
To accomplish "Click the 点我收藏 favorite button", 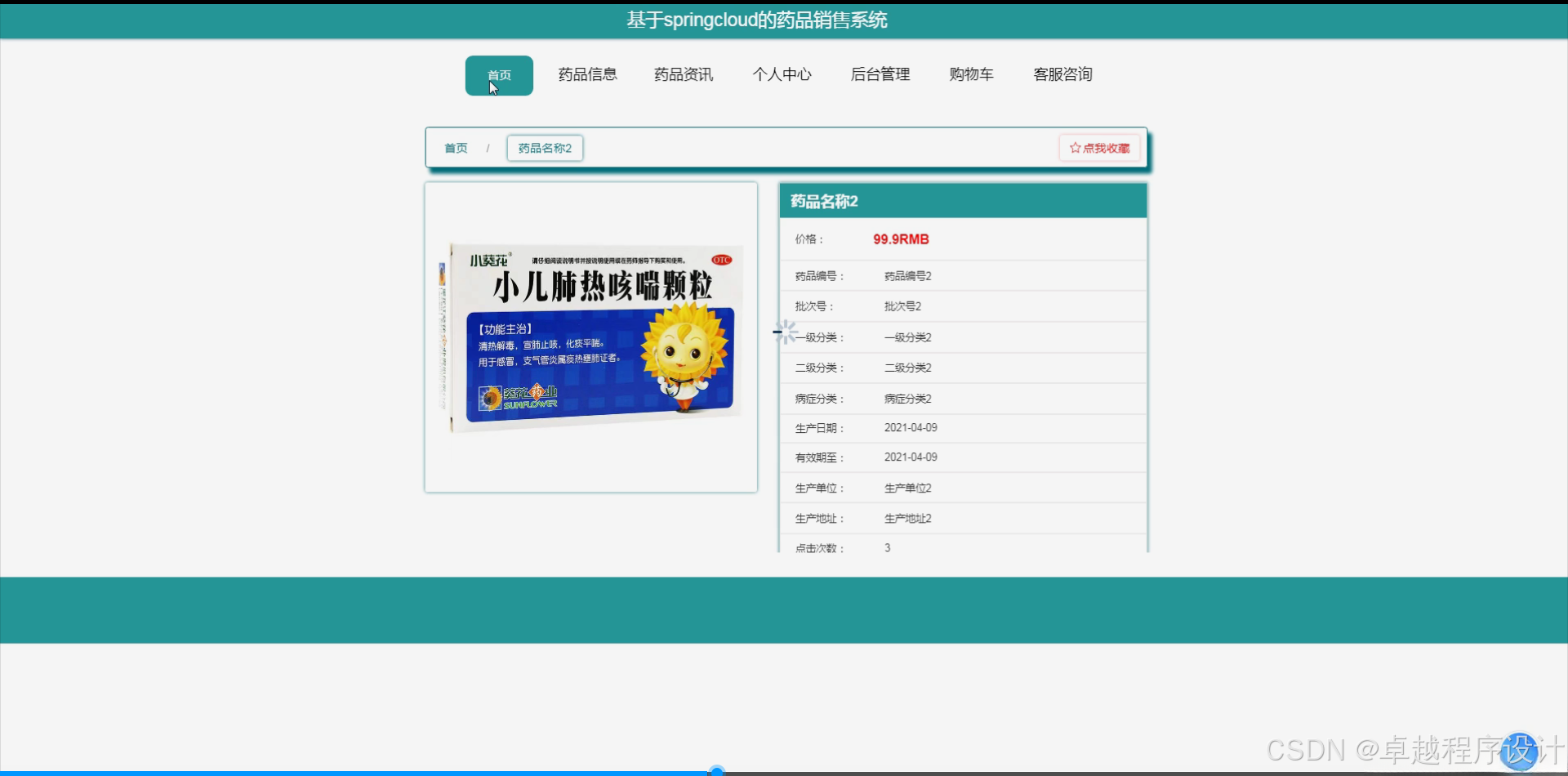I will 1099,148.
